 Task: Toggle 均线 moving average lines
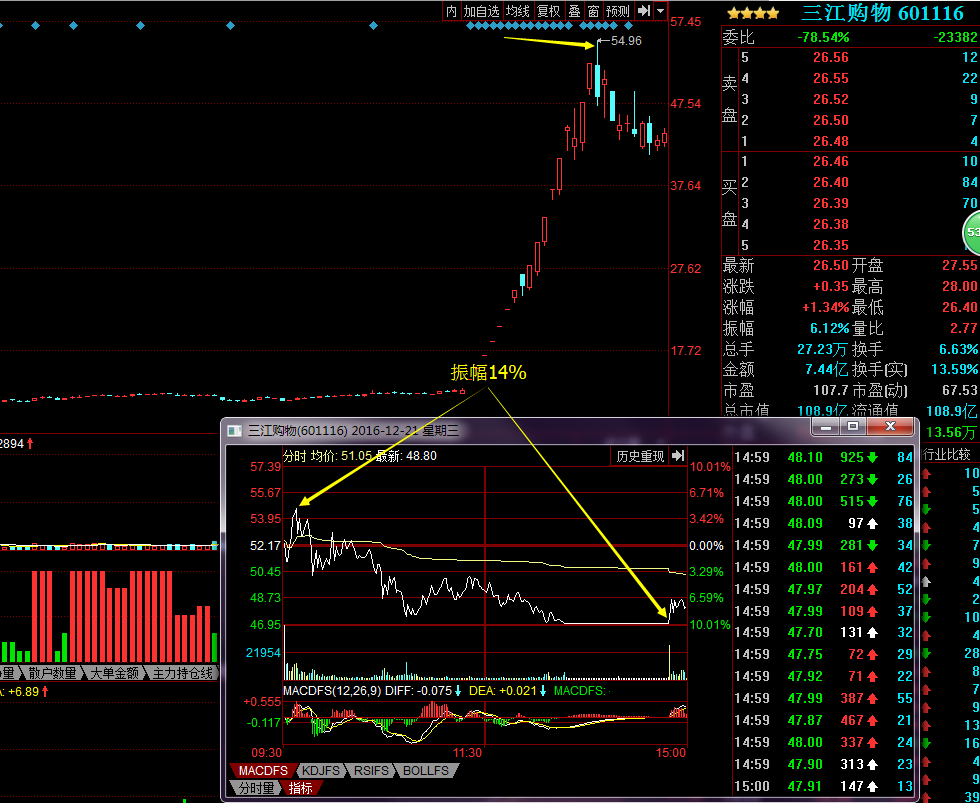click(517, 11)
